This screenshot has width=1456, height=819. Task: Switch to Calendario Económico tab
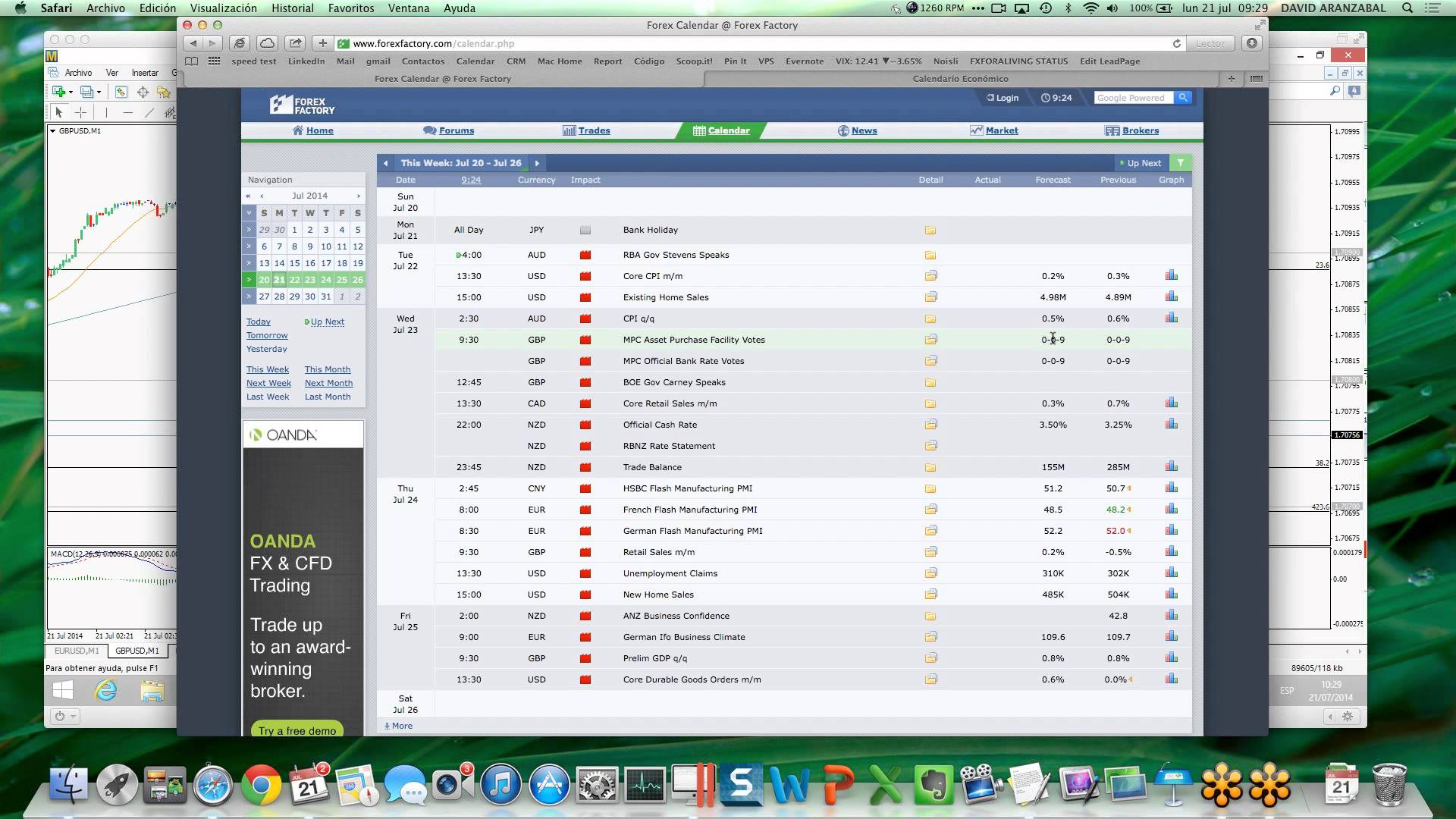click(960, 79)
